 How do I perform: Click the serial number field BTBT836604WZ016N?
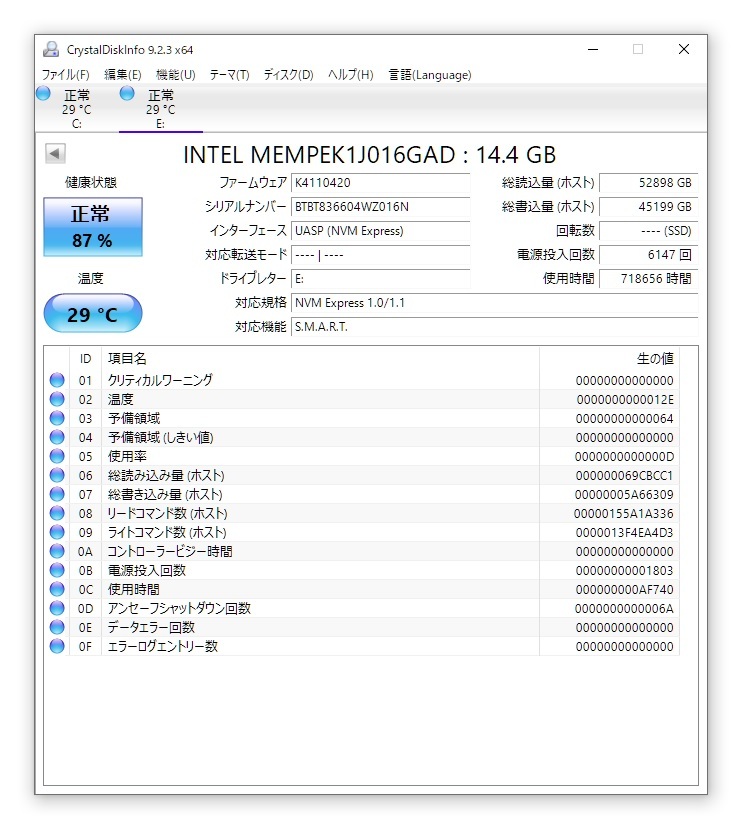[381, 207]
